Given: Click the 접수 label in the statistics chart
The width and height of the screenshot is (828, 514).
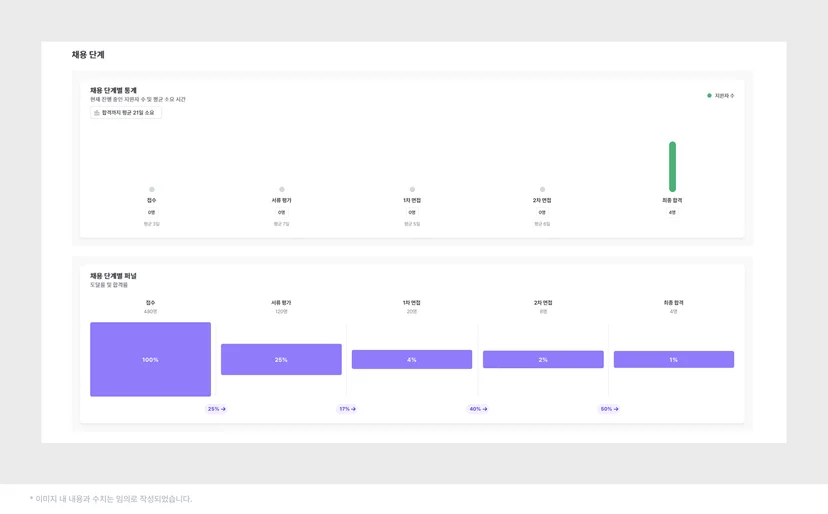Looking at the screenshot, I should coord(152,200).
